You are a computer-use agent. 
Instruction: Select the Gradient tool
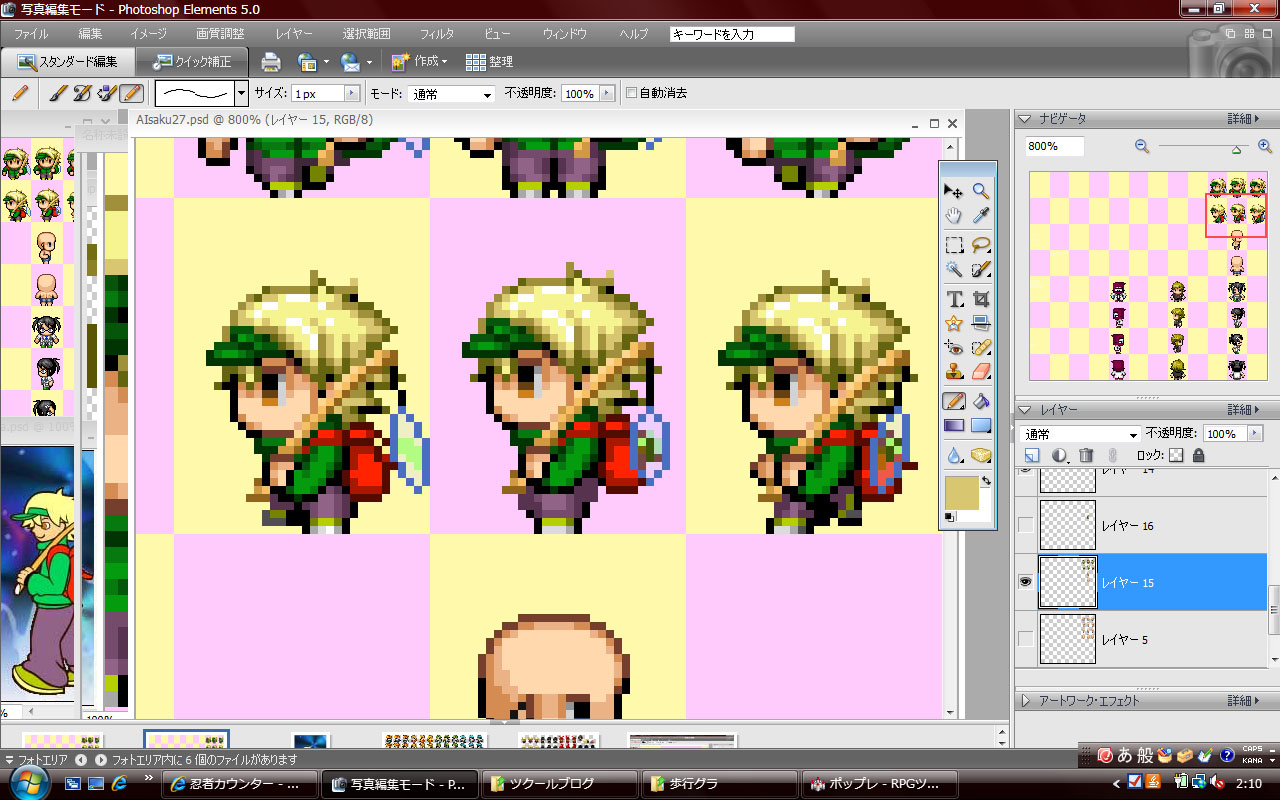954,427
